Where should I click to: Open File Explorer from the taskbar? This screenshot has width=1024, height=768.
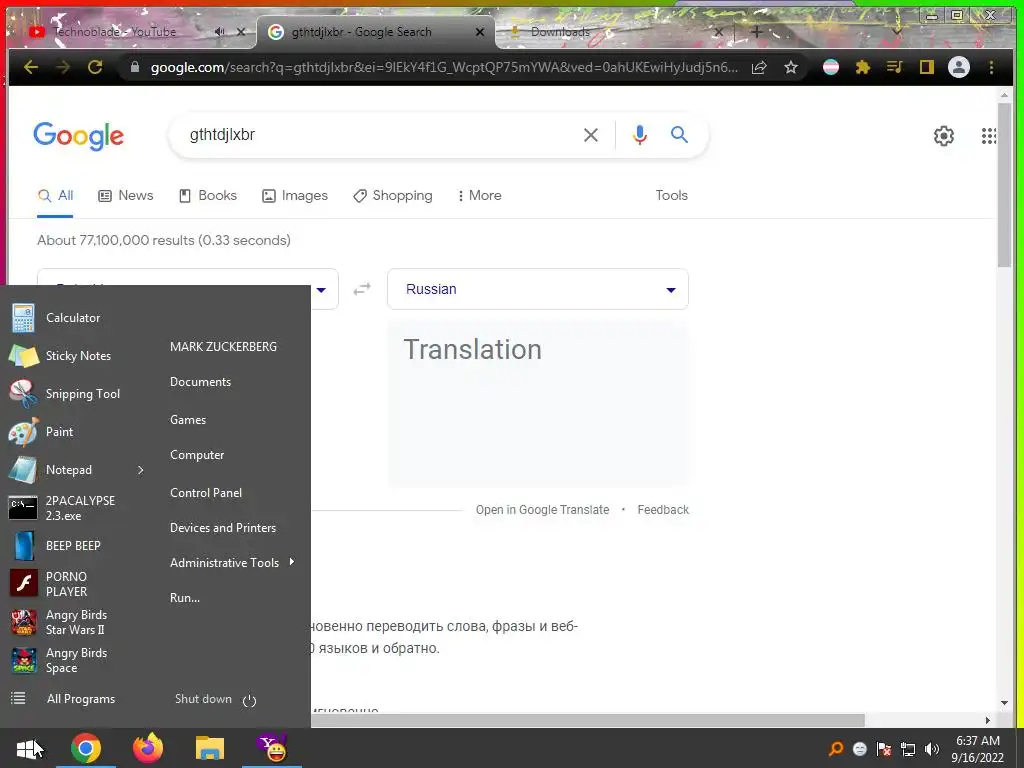[x=210, y=749]
